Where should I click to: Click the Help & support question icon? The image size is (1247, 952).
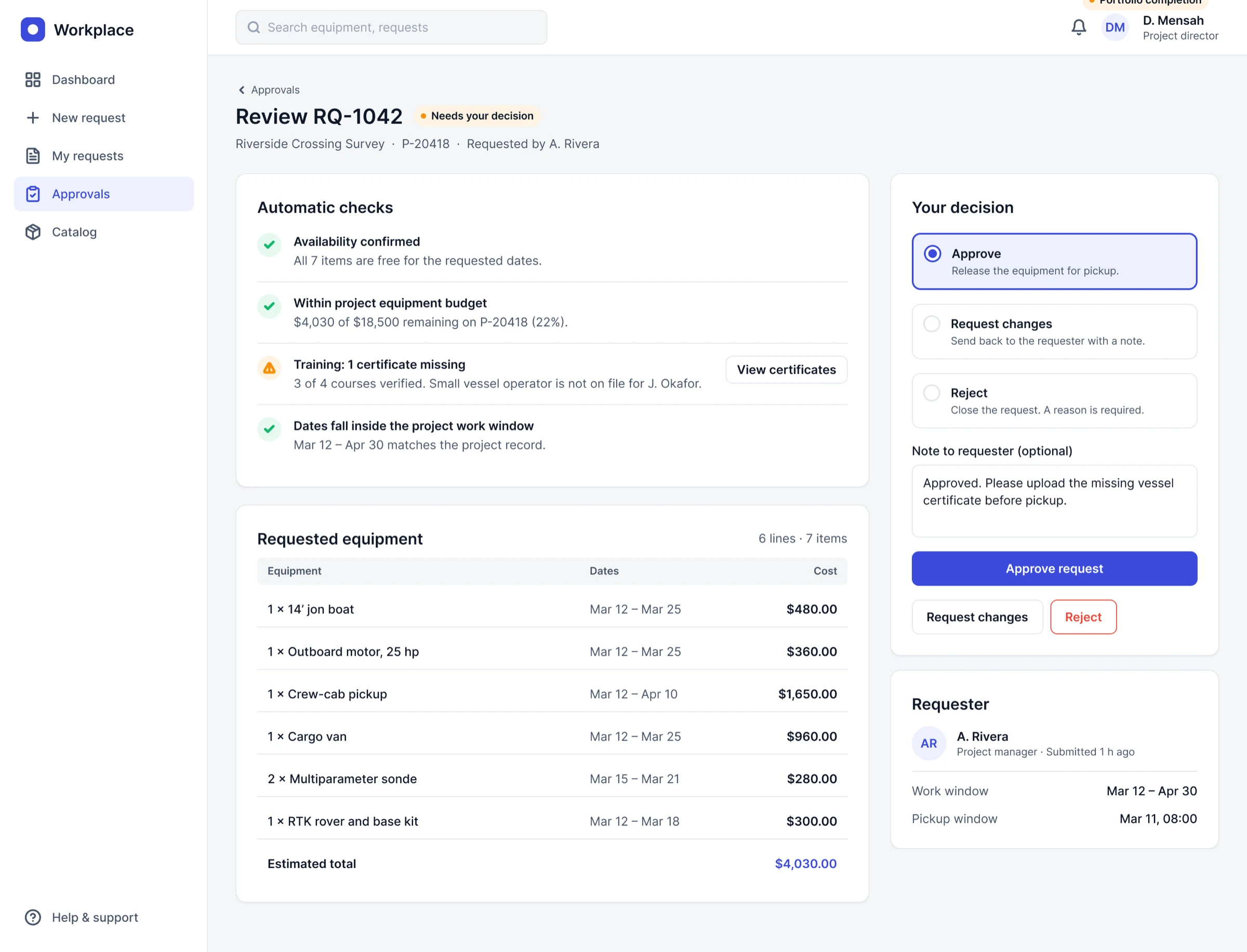click(33, 917)
